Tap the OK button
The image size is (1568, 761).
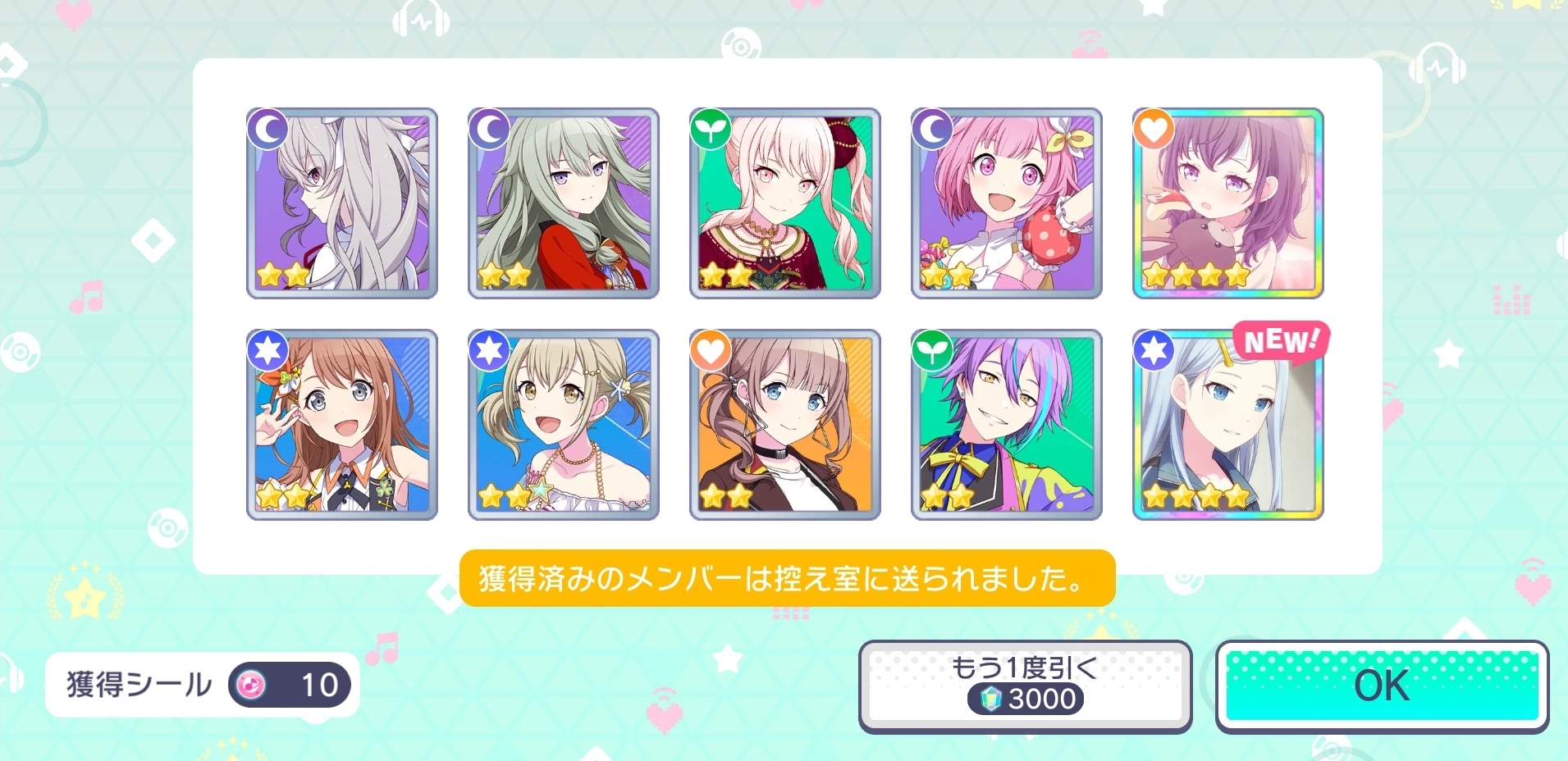point(1382,686)
